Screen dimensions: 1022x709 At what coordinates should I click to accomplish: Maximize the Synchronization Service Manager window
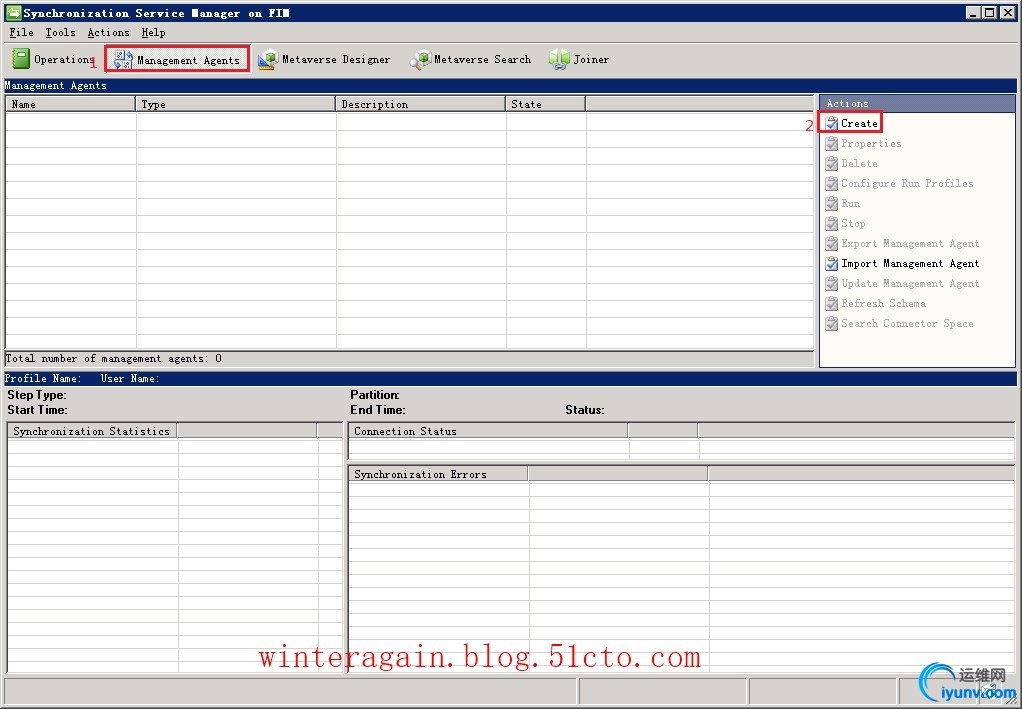tap(989, 12)
